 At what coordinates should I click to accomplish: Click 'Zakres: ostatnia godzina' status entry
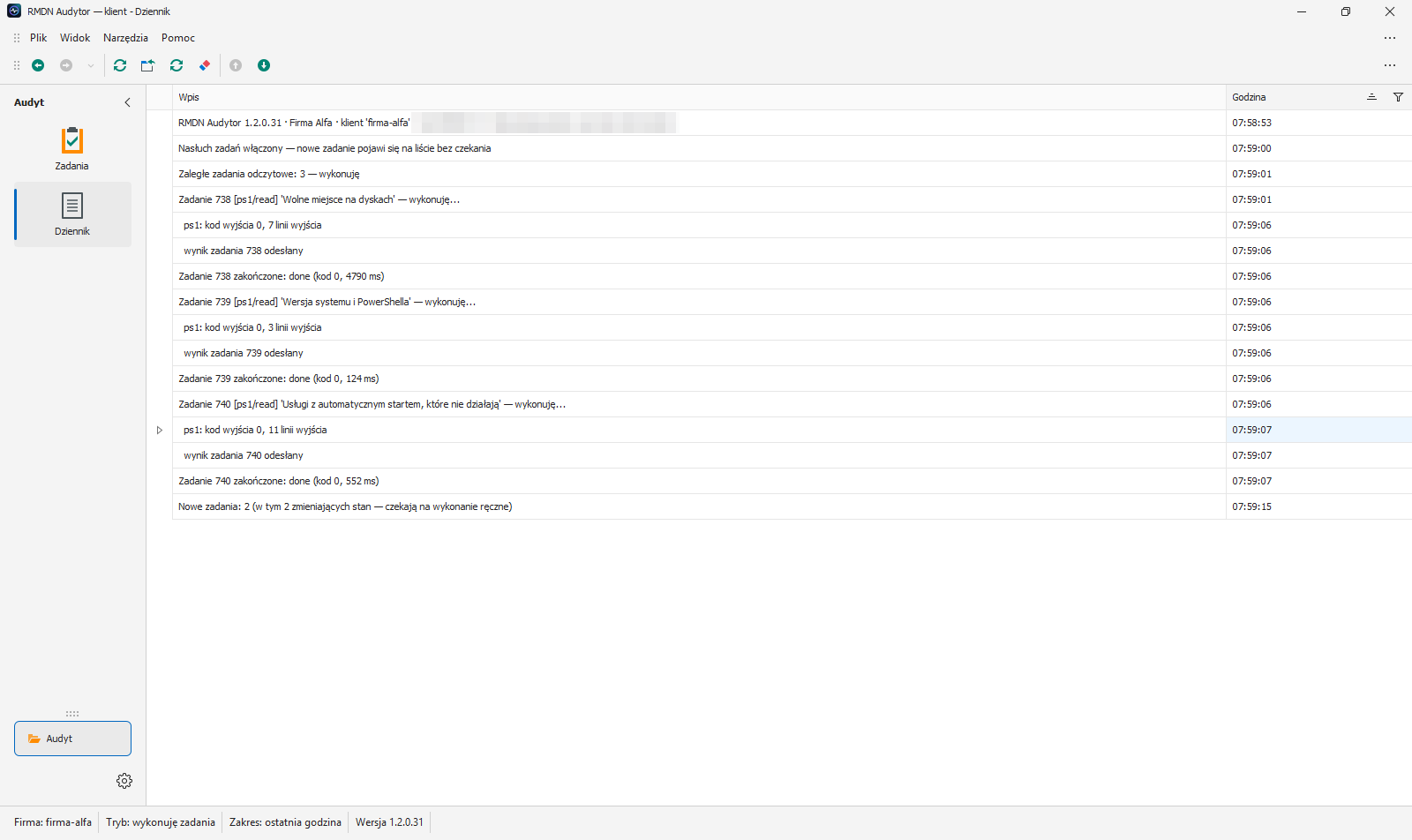285,822
